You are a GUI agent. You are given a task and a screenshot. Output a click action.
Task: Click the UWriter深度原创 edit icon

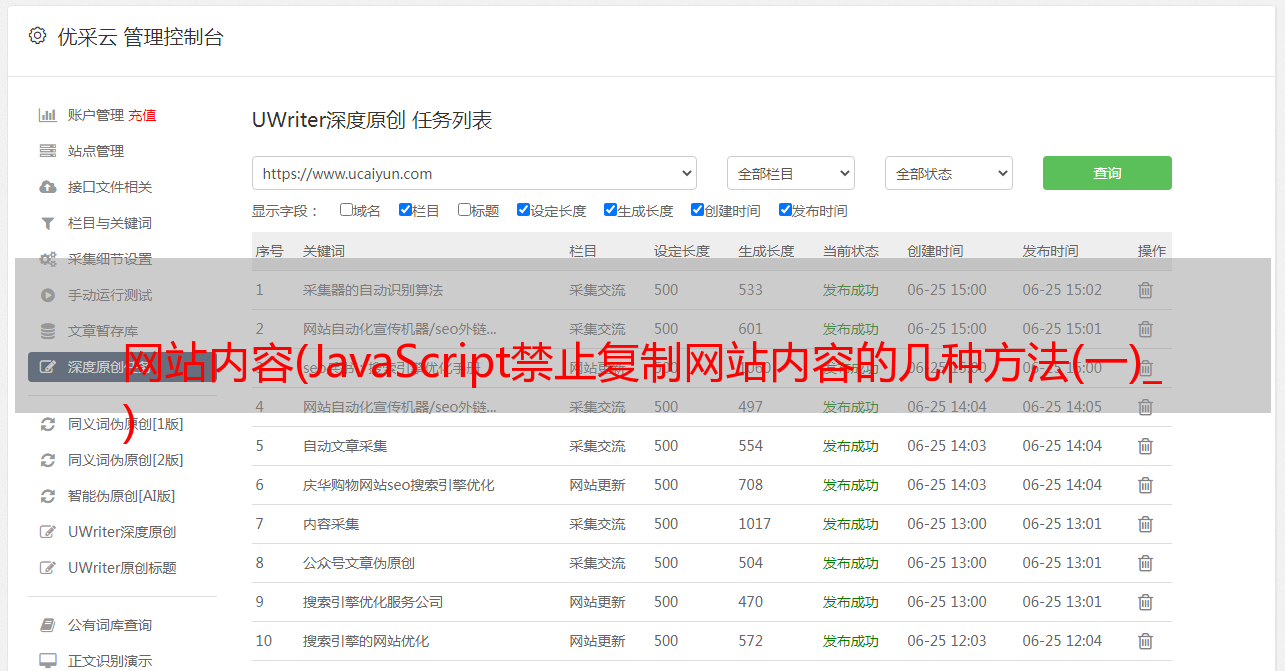click(x=47, y=532)
